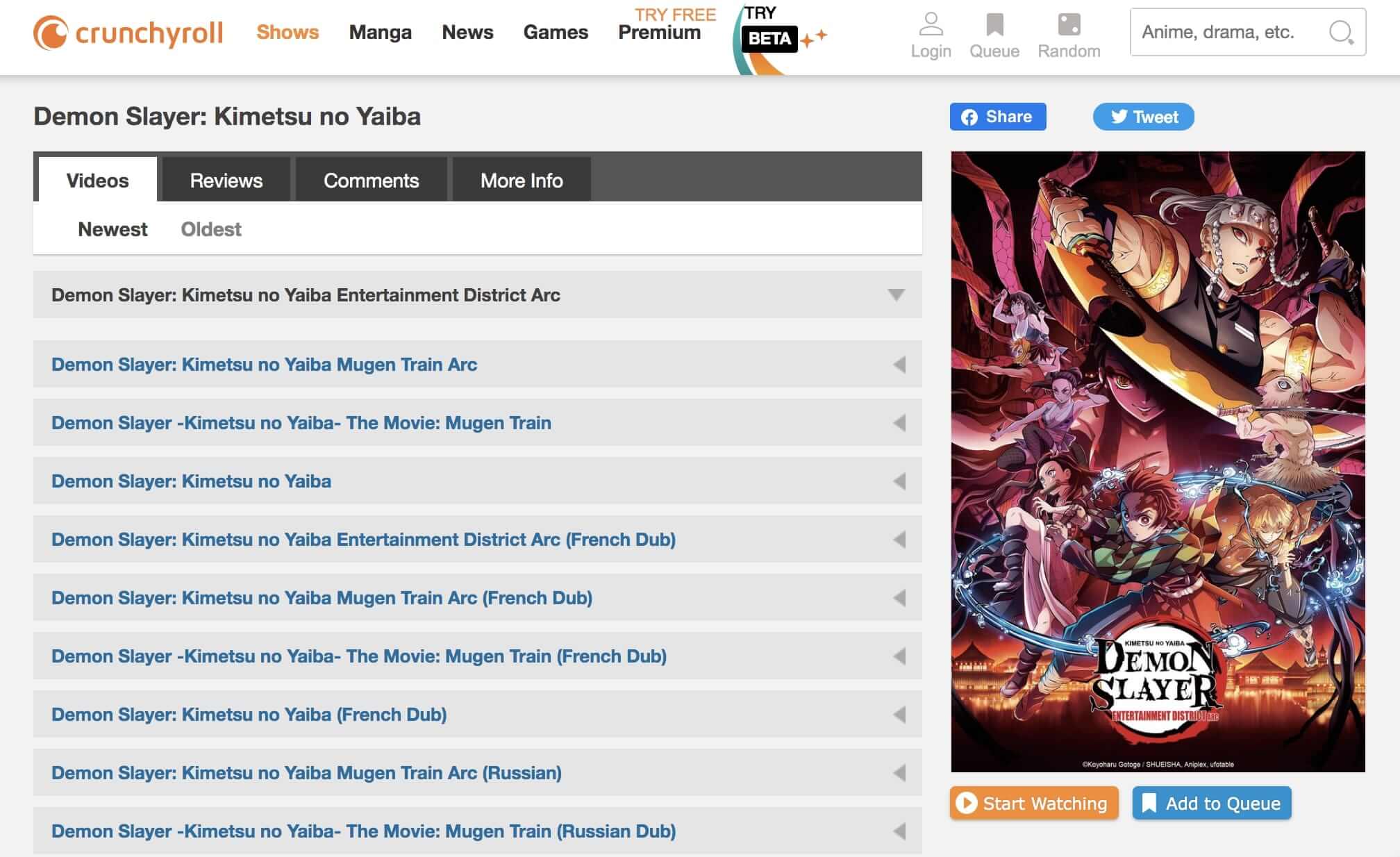Sort videos by Newest
Image resolution: width=1400 pixels, height=857 pixels.
(112, 229)
